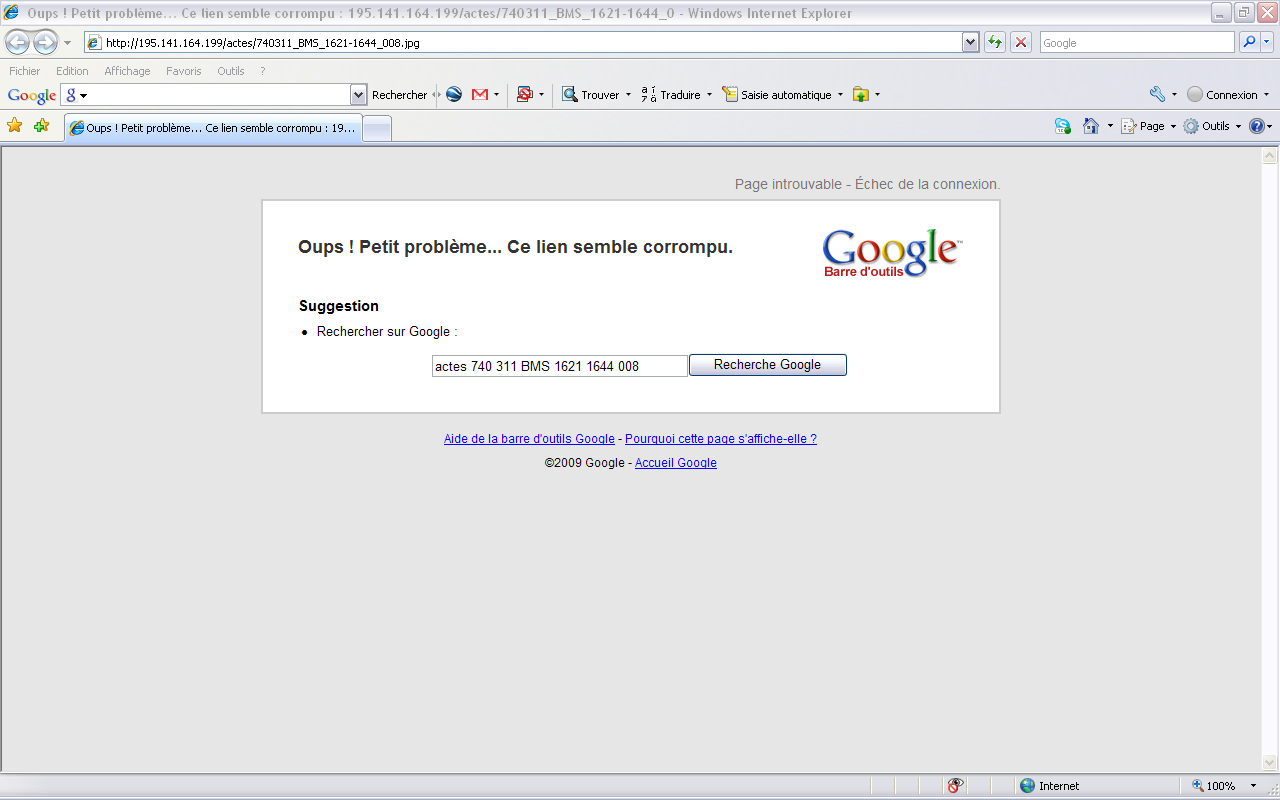Click the Traduire toolbar button
This screenshot has height=800, width=1280.
[671, 95]
